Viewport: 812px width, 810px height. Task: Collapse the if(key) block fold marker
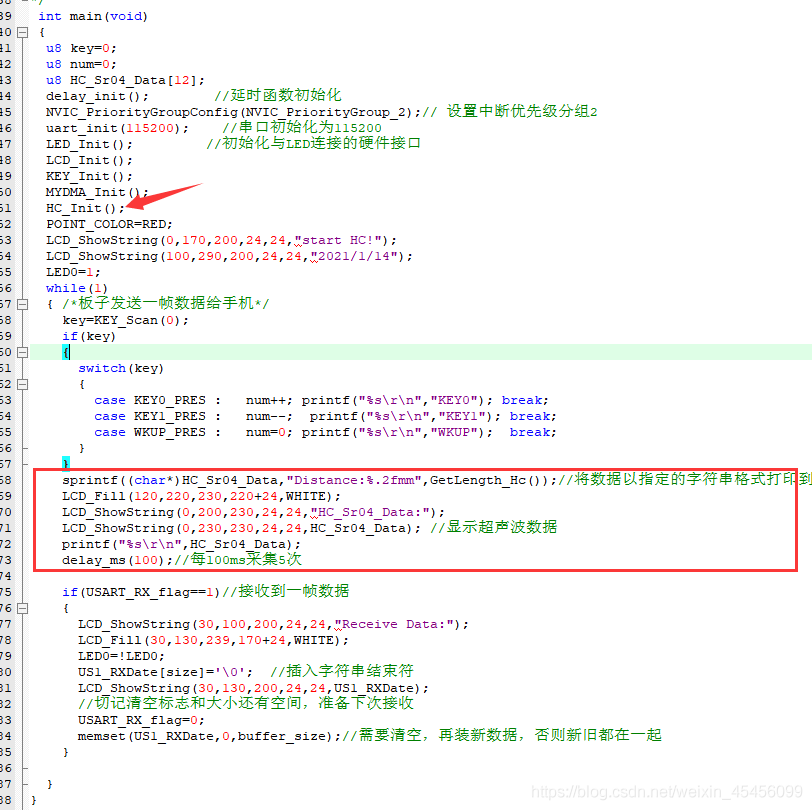[x=22, y=352]
